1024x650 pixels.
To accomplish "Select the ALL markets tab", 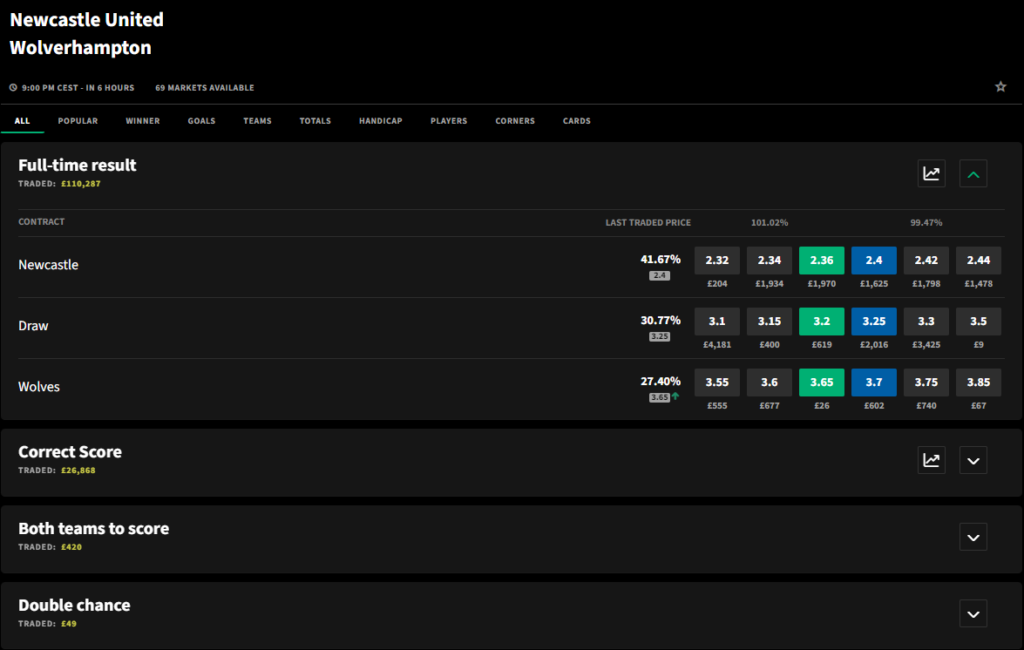I will click(22, 121).
